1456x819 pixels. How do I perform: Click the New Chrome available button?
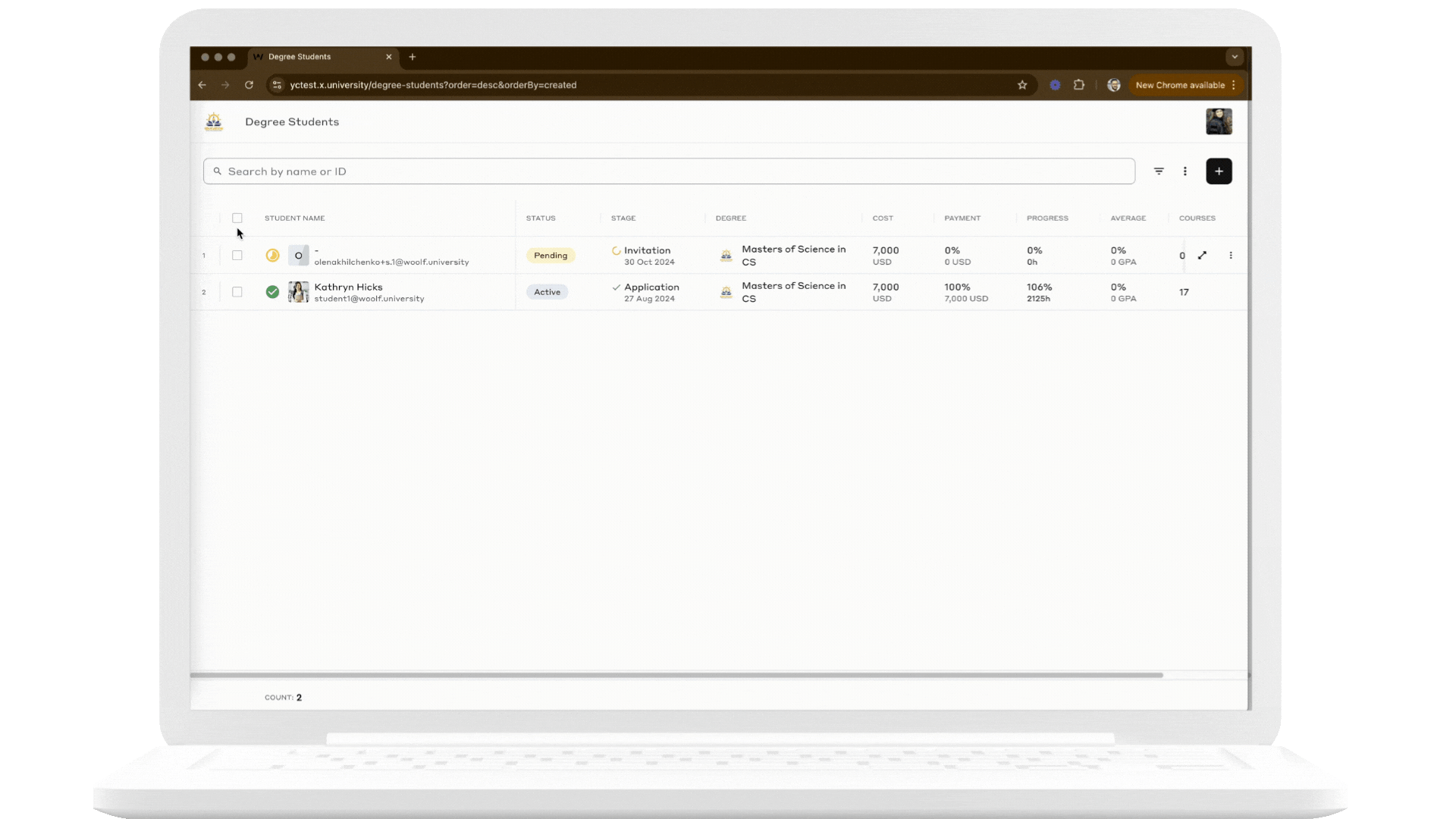click(x=1180, y=85)
